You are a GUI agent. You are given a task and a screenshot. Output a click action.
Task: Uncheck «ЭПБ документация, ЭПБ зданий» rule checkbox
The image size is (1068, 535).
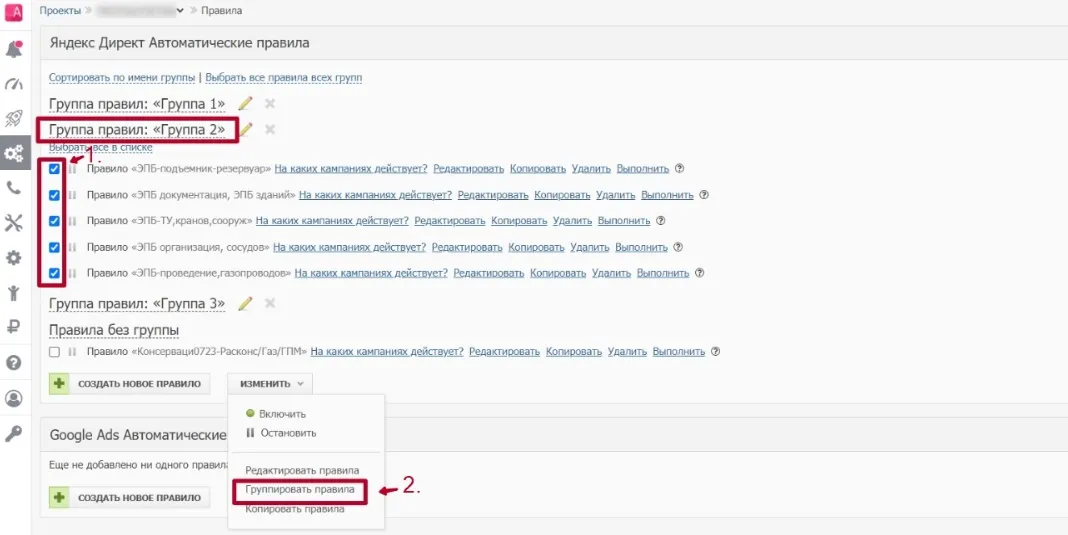(x=54, y=195)
